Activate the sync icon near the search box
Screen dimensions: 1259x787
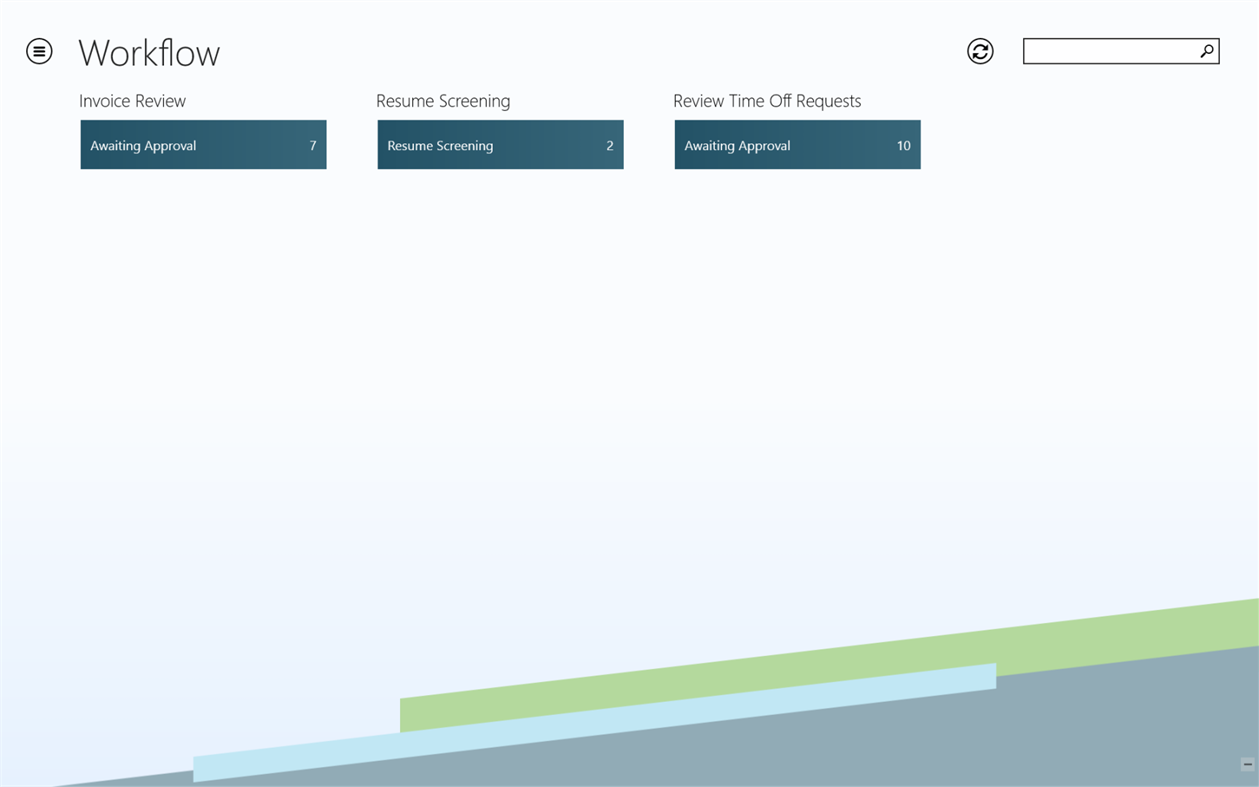(980, 50)
